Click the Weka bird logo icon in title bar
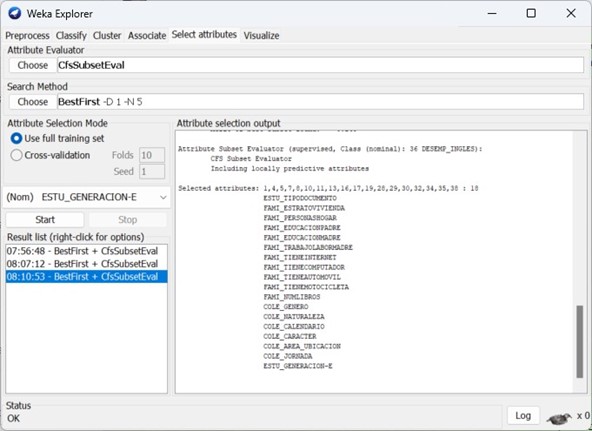Viewport: 592px width, 431px height. tap(15, 14)
